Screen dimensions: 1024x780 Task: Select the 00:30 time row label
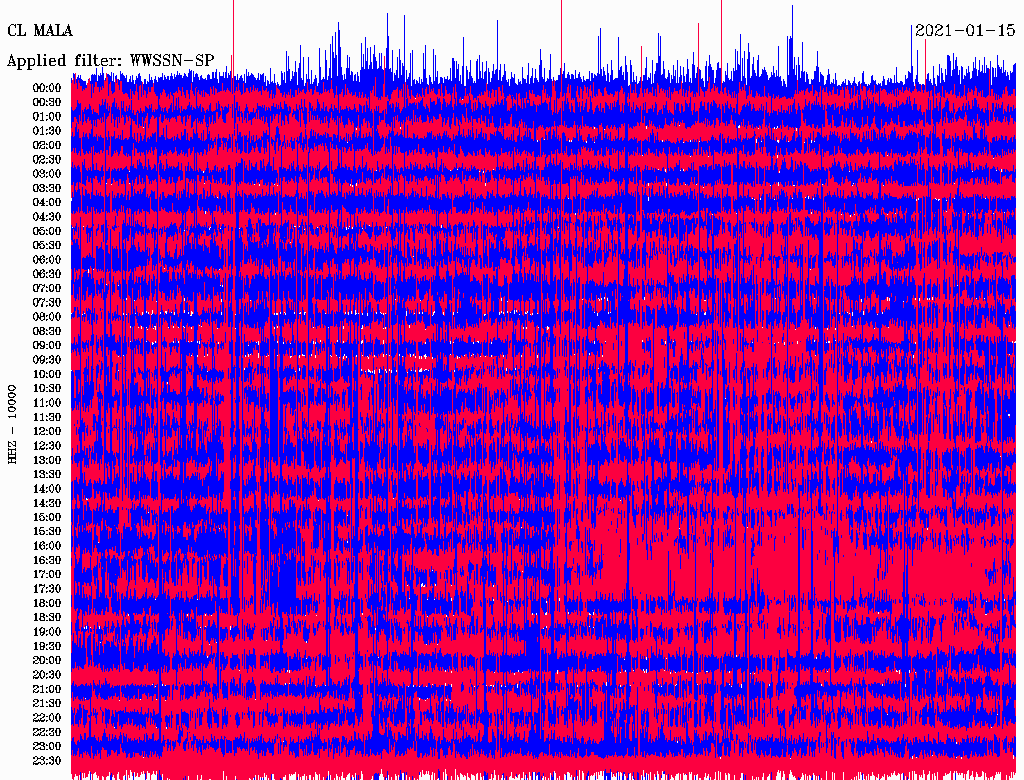[x=47, y=102]
